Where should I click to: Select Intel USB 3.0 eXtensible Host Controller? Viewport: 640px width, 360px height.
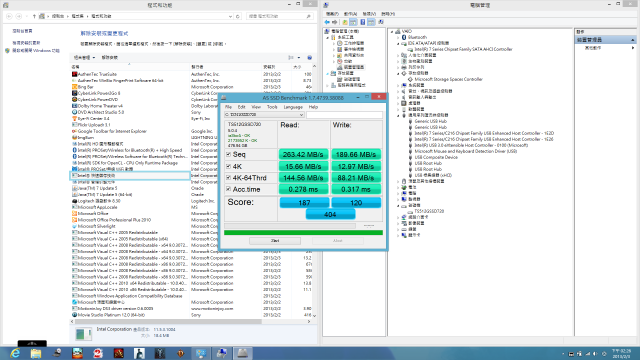pyautogui.click(x=471, y=145)
